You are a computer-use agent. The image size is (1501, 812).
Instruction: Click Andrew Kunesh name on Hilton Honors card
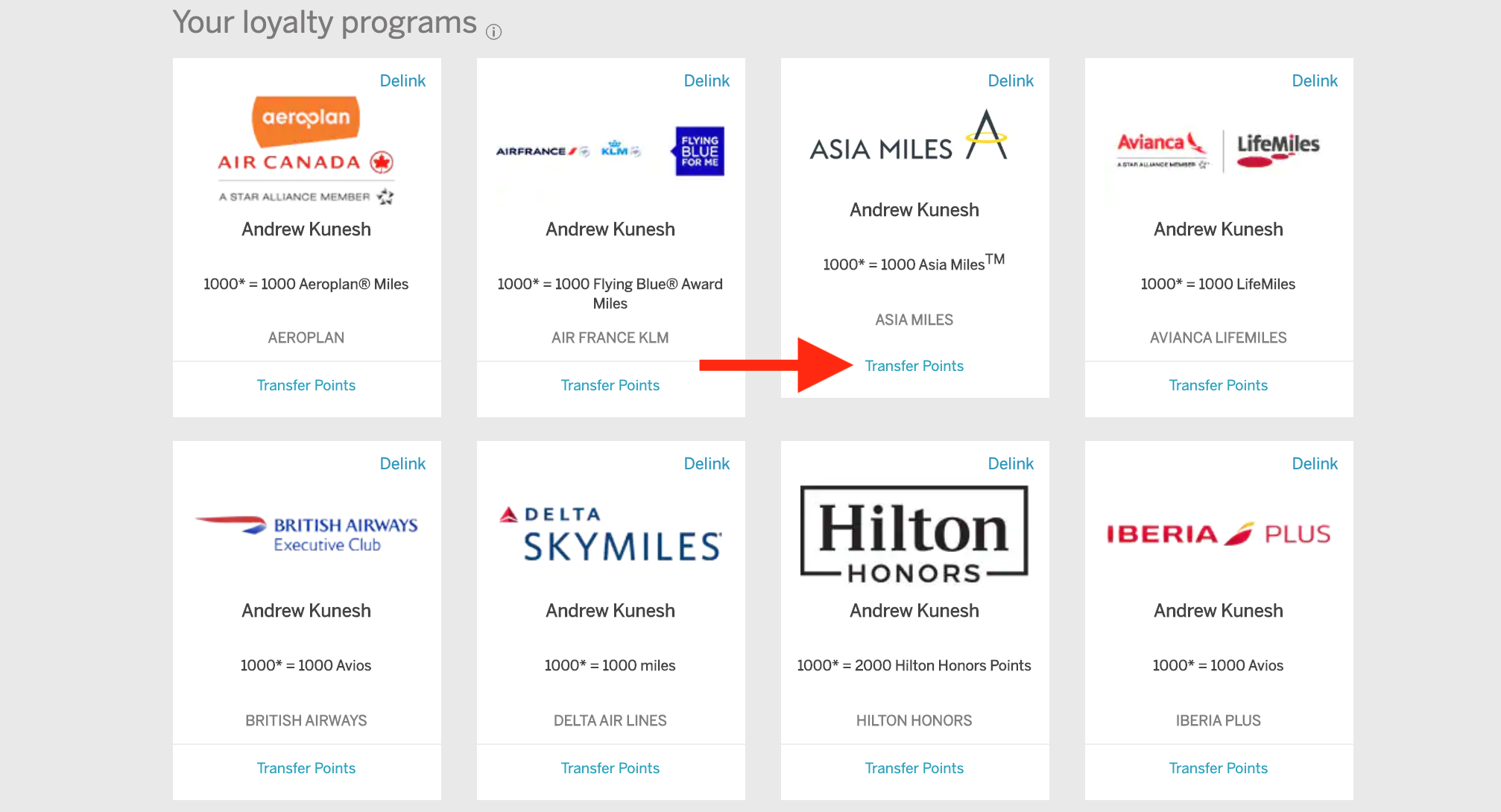914,611
